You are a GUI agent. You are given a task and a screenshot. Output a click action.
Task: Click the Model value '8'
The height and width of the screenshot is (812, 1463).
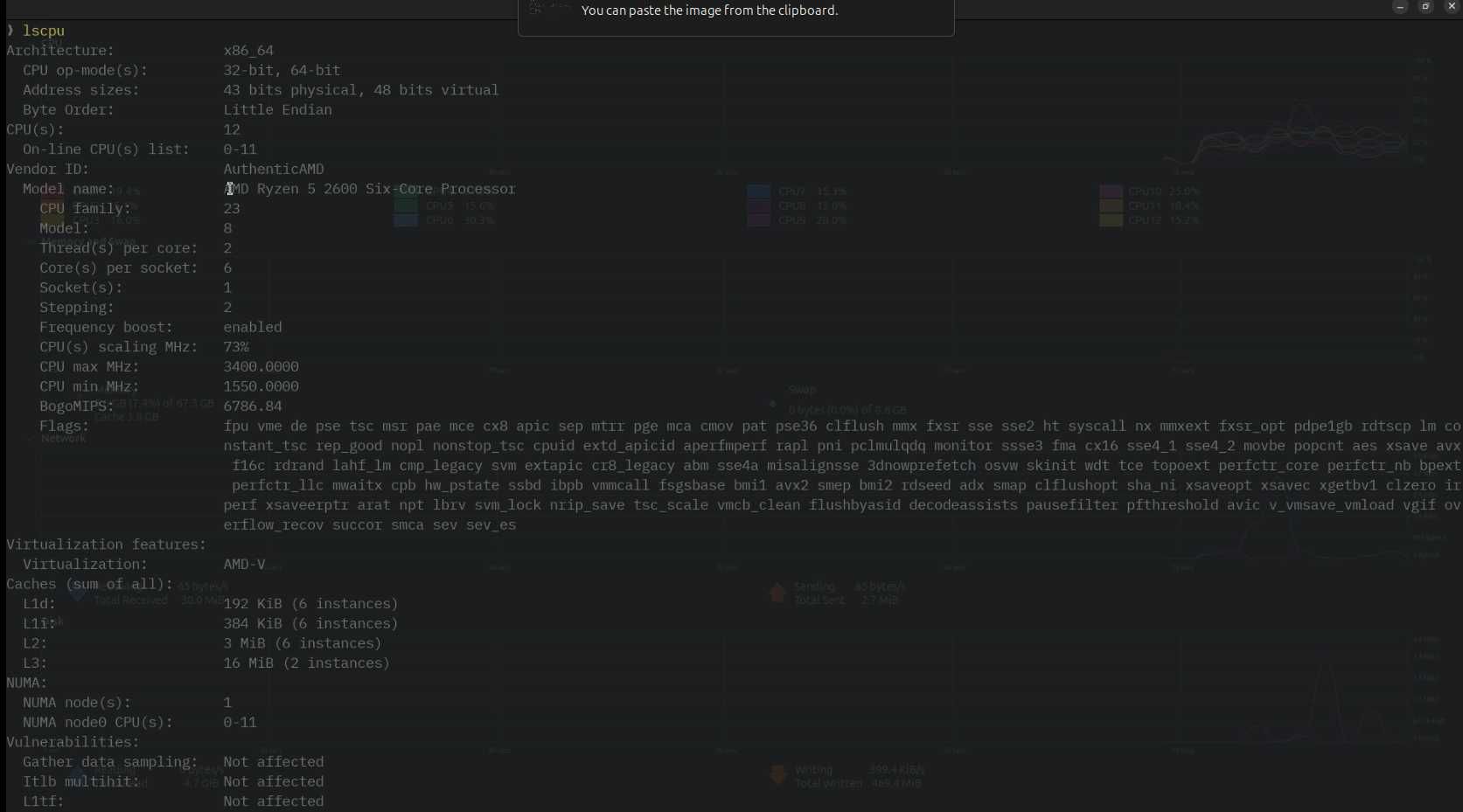pyautogui.click(x=227, y=229)
